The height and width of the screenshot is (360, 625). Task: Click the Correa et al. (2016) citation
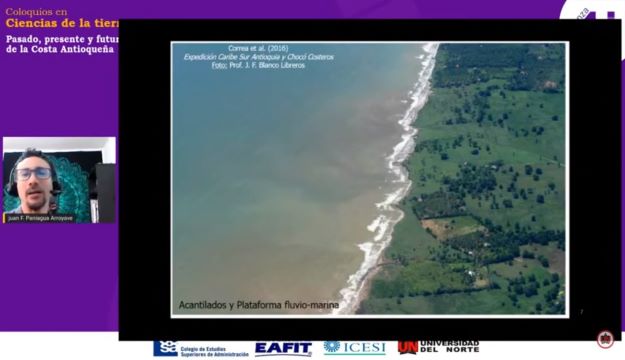coord(258,48)
